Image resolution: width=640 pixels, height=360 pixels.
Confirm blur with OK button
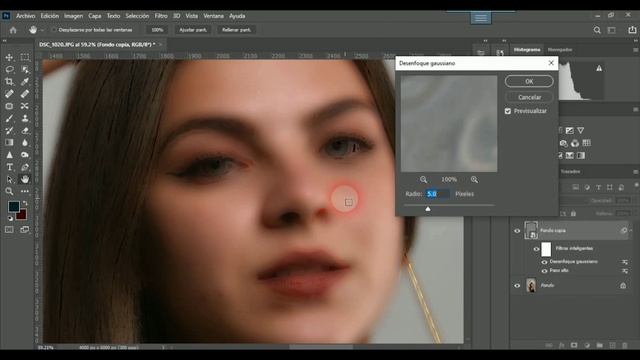(x=529, y=81)
